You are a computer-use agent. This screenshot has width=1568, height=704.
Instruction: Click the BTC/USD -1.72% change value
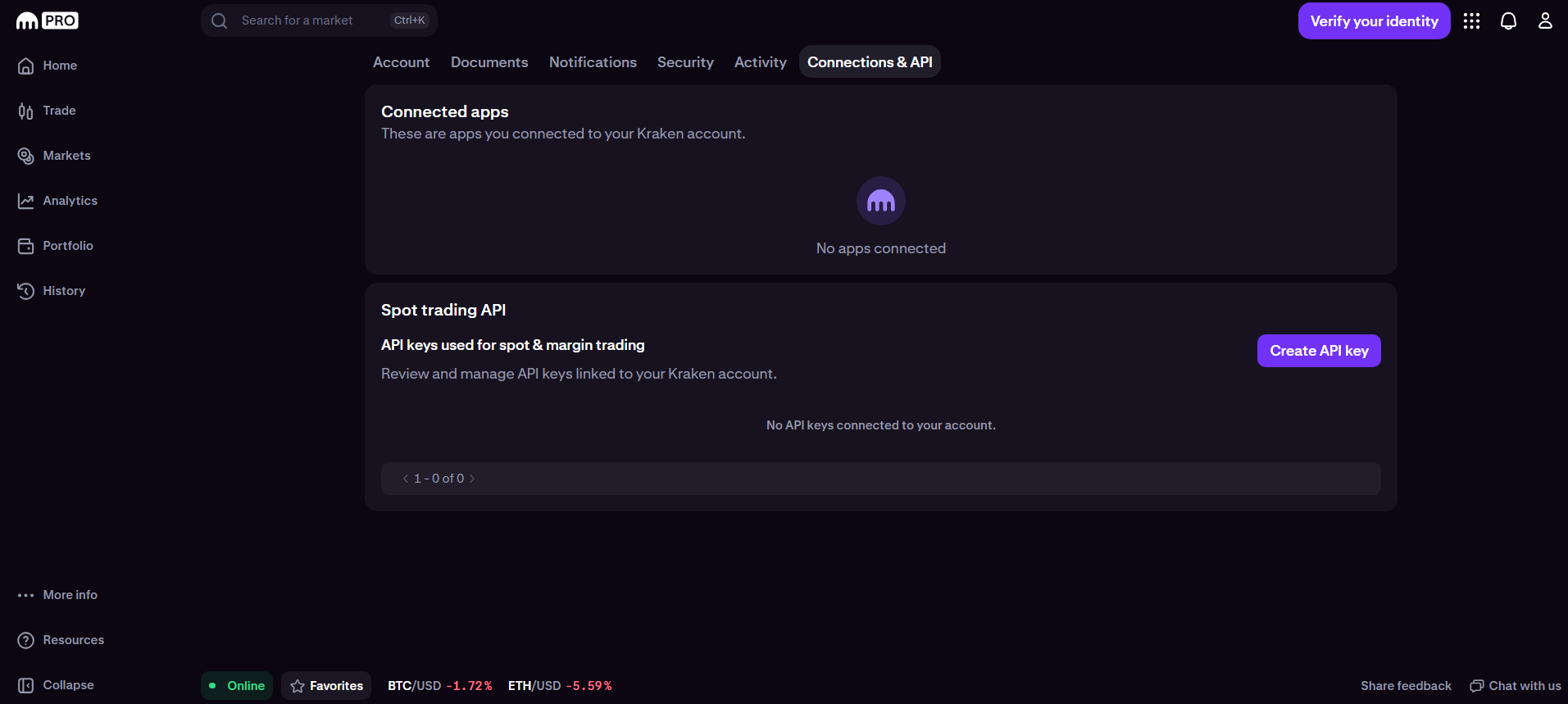tap(470, 686)
